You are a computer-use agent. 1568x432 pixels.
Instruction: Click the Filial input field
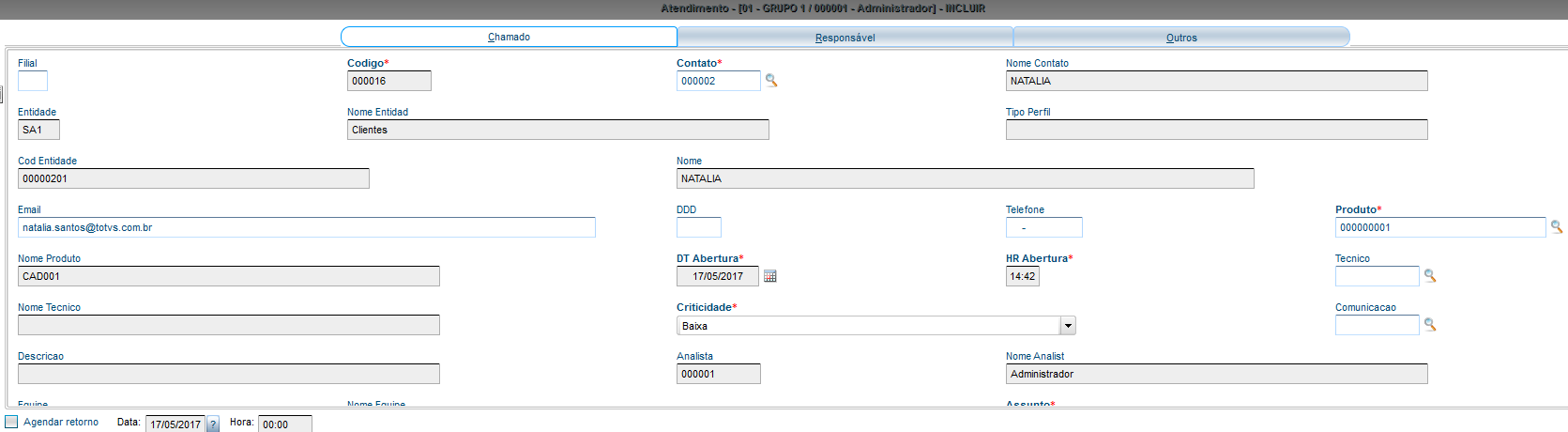[x=32, y=81]
